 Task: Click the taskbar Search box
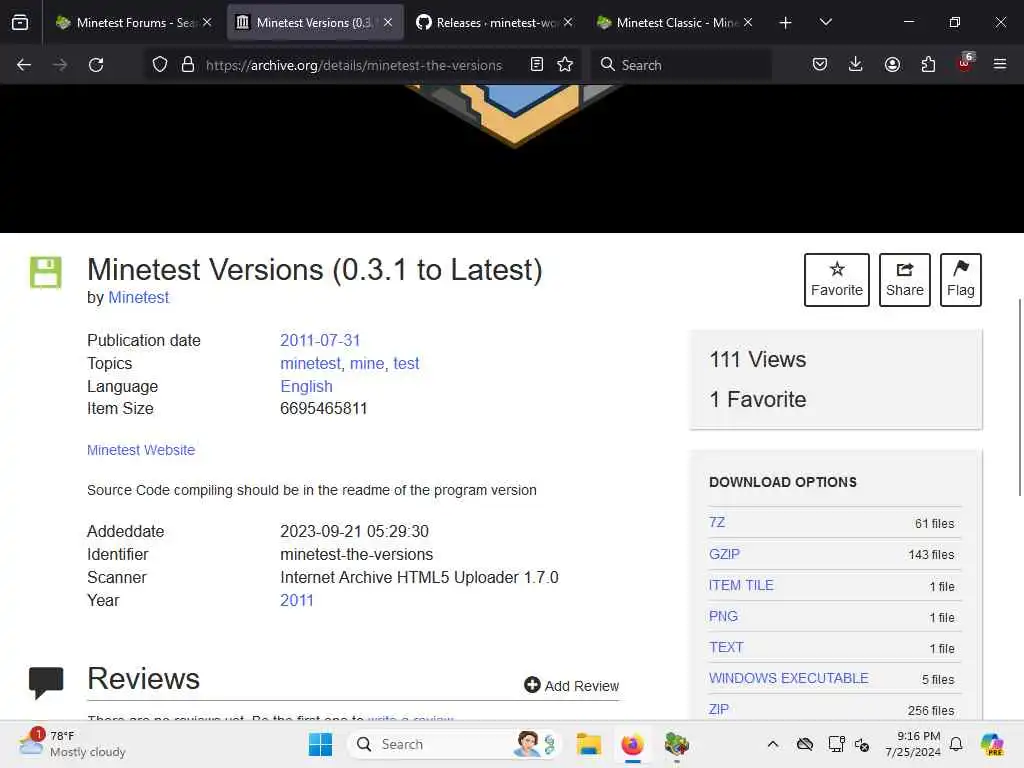455,744
